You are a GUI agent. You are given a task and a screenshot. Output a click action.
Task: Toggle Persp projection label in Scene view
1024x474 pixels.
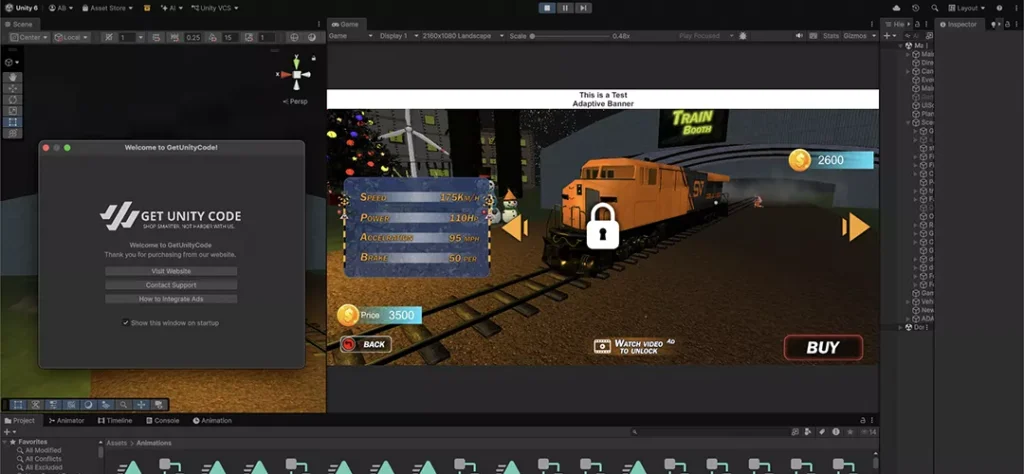click(295, 101)
